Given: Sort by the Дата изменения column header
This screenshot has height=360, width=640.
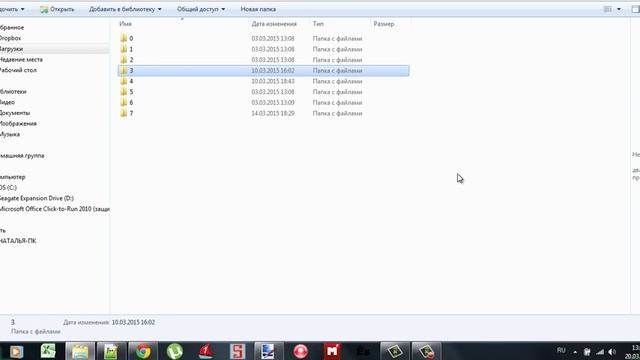Looking at the screenshot, I should [x=274, y=24].
